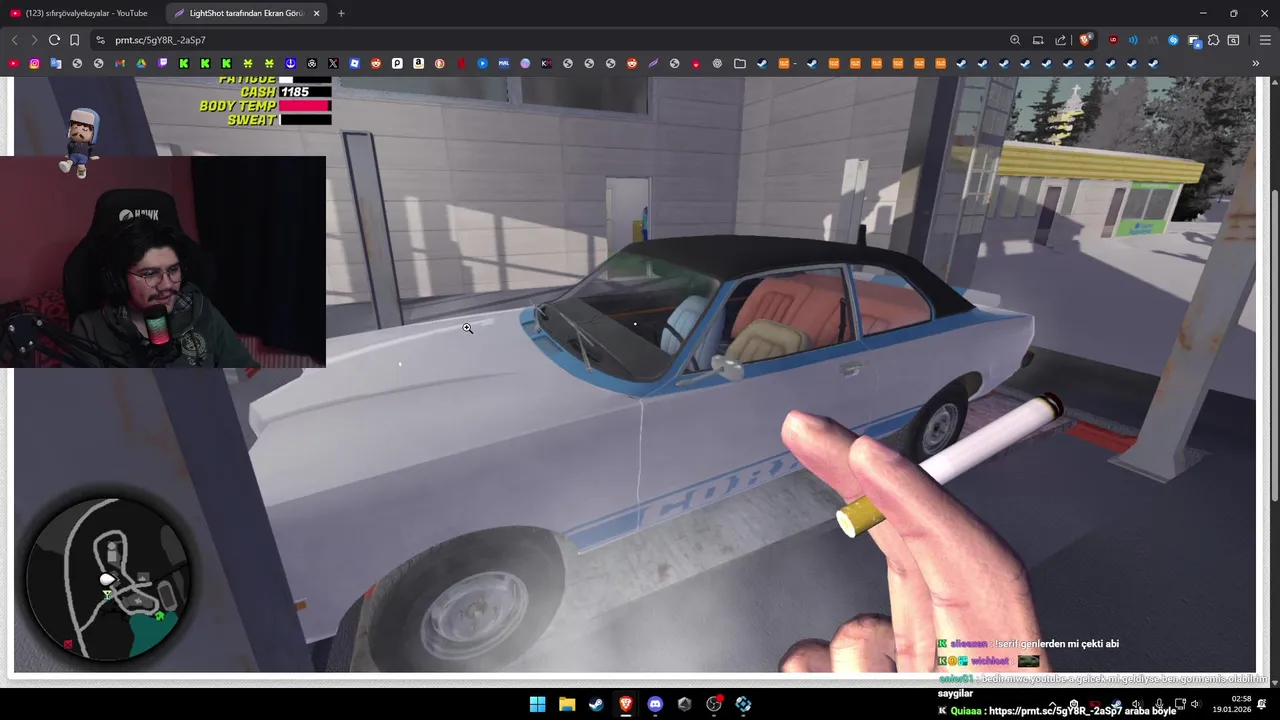Viewport: 1280px width, 720px height.
Task: Open the Amazon bookmark icon
Action: pos(418,63)
